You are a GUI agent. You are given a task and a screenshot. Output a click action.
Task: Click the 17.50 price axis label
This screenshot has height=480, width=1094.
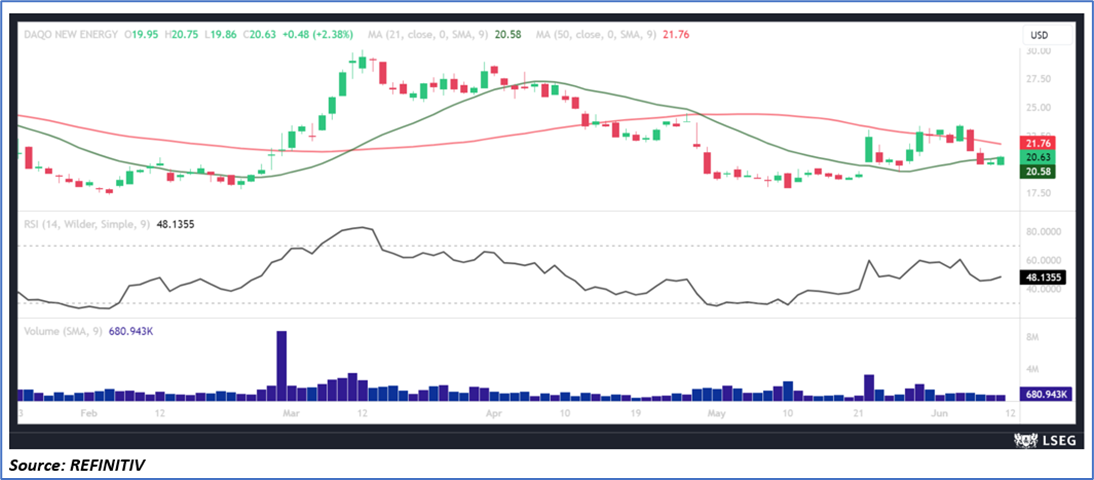(x=1037, y=193)
